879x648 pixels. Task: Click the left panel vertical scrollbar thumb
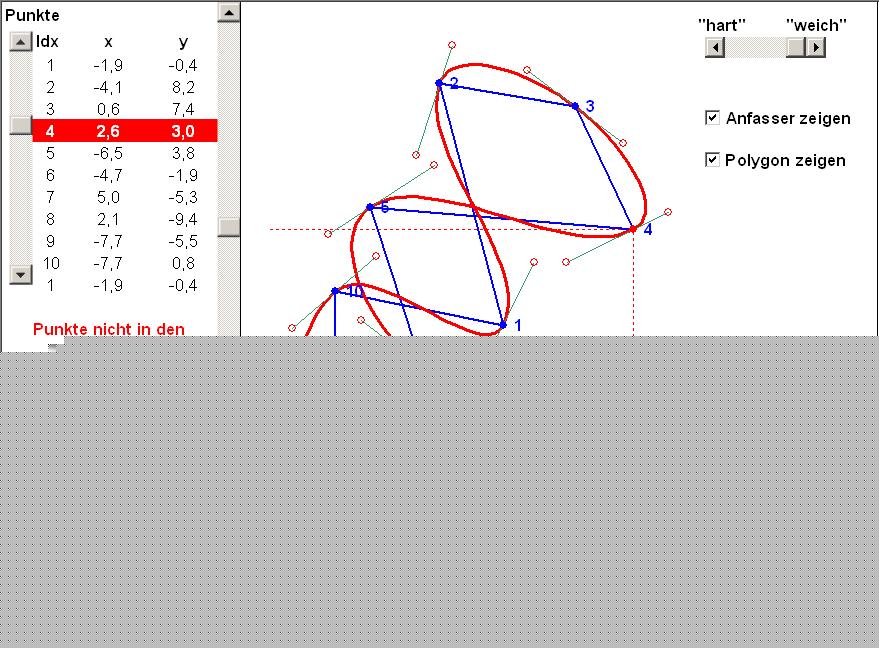(229, 226)
